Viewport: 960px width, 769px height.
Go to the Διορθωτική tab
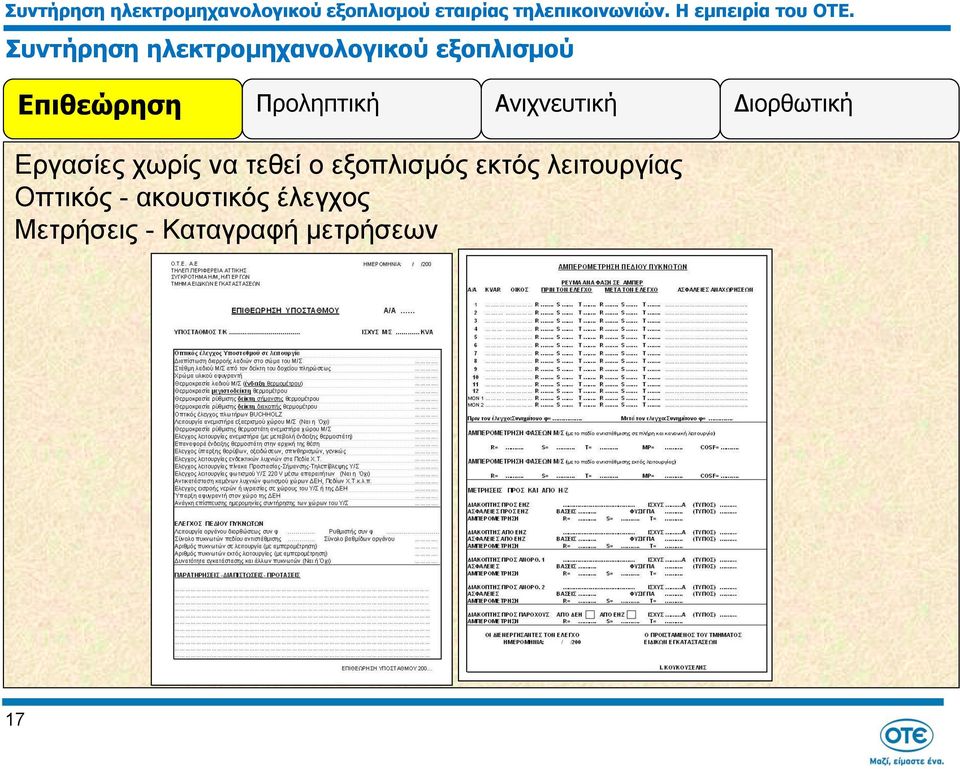[839, 108]
